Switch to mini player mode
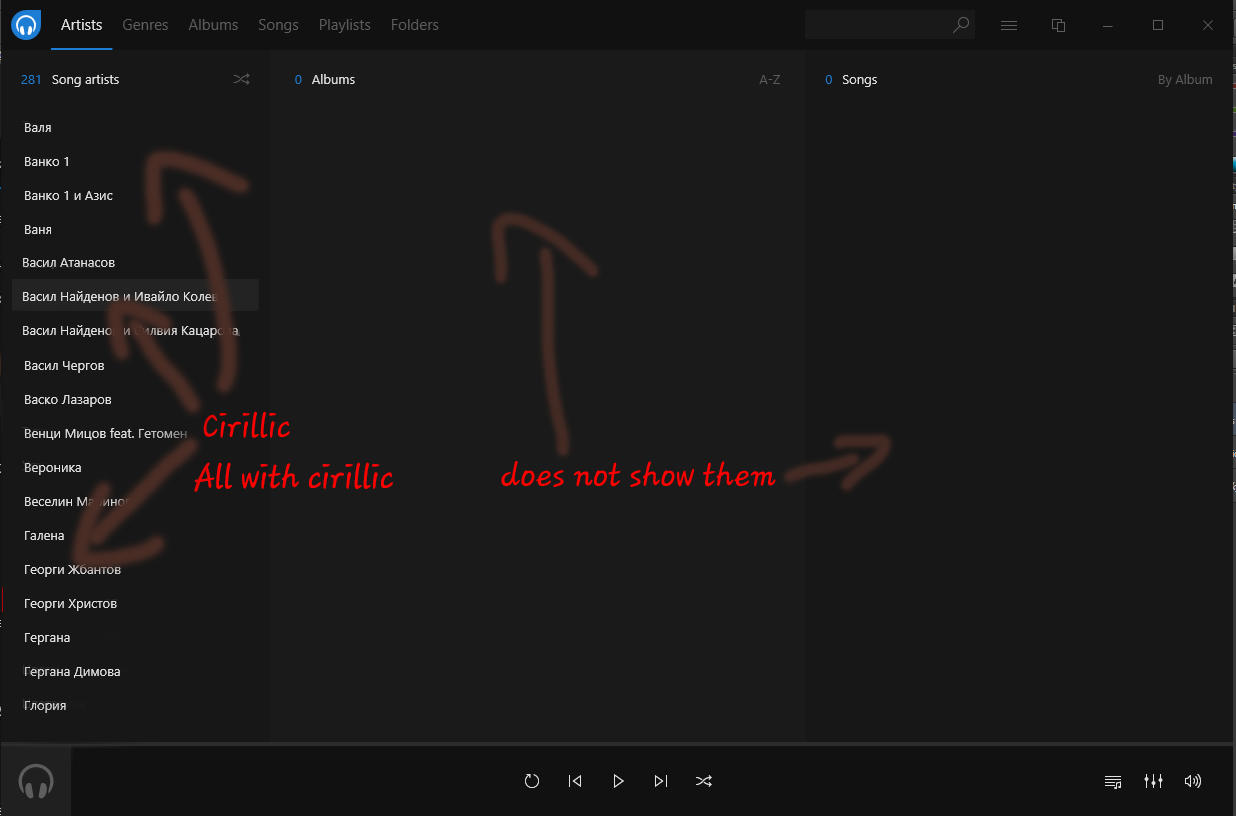Viewport: 1236px width, 816px height. [x=1058, y=25]
